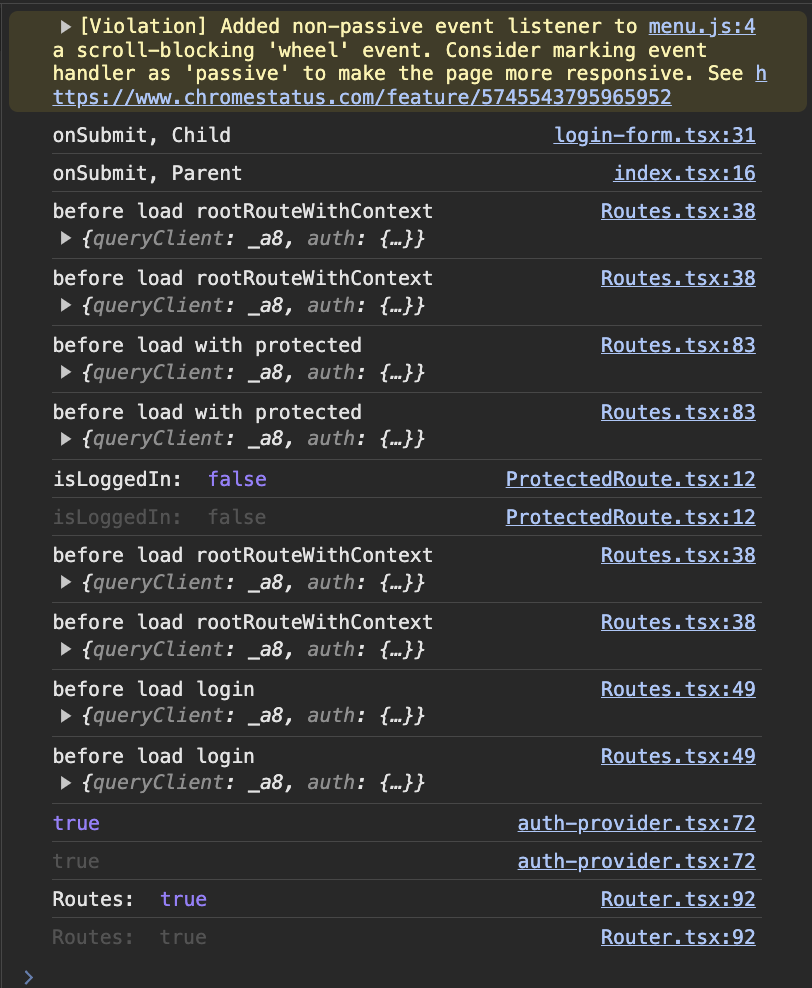Expand object under first 'before load with protected'
This screenshot has height=988, width=812.
click(x=66, y=372)
